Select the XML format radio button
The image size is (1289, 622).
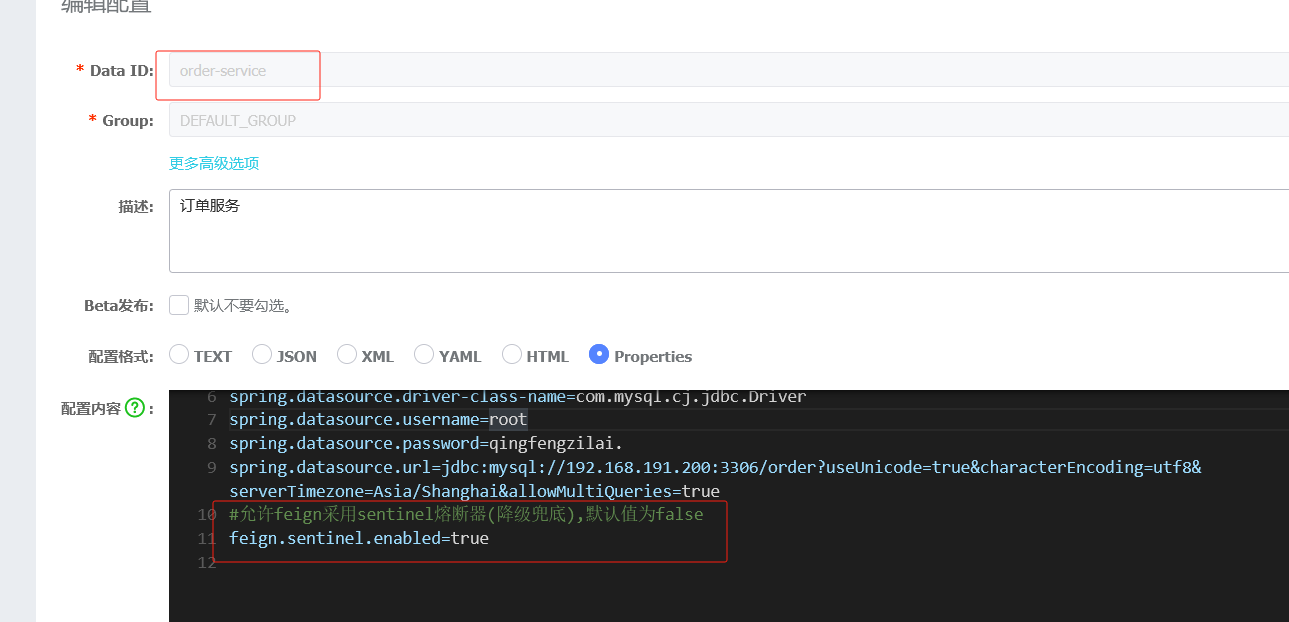[347, 354]
